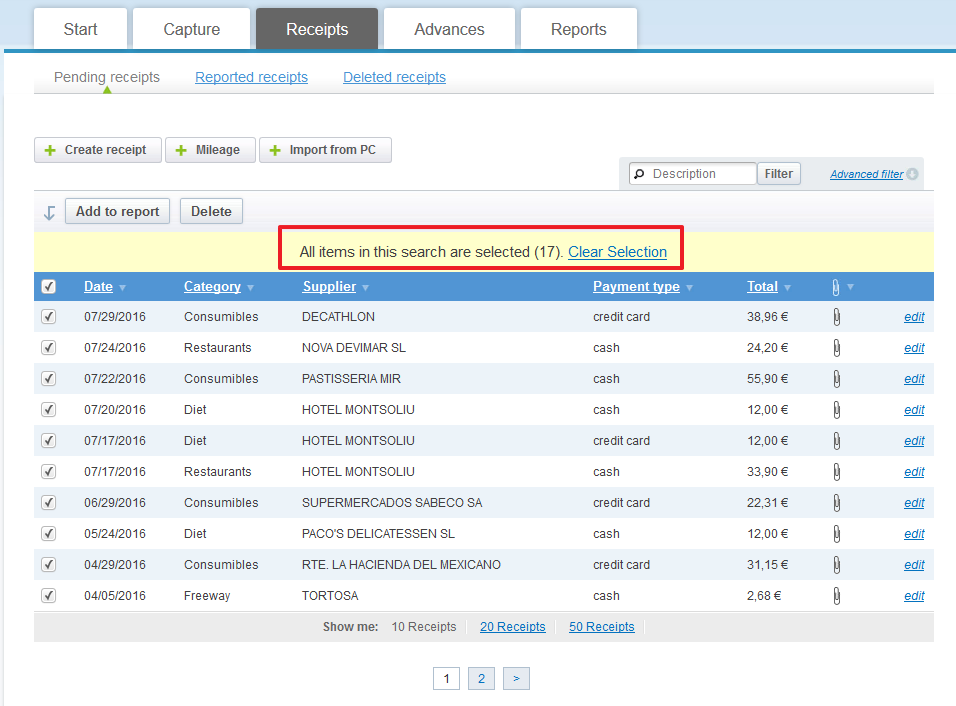Image resolution: width=956 pixels, height=706 pixels.
Task: Toggle the select-all checkbox in table header
Action: point(49,287)
